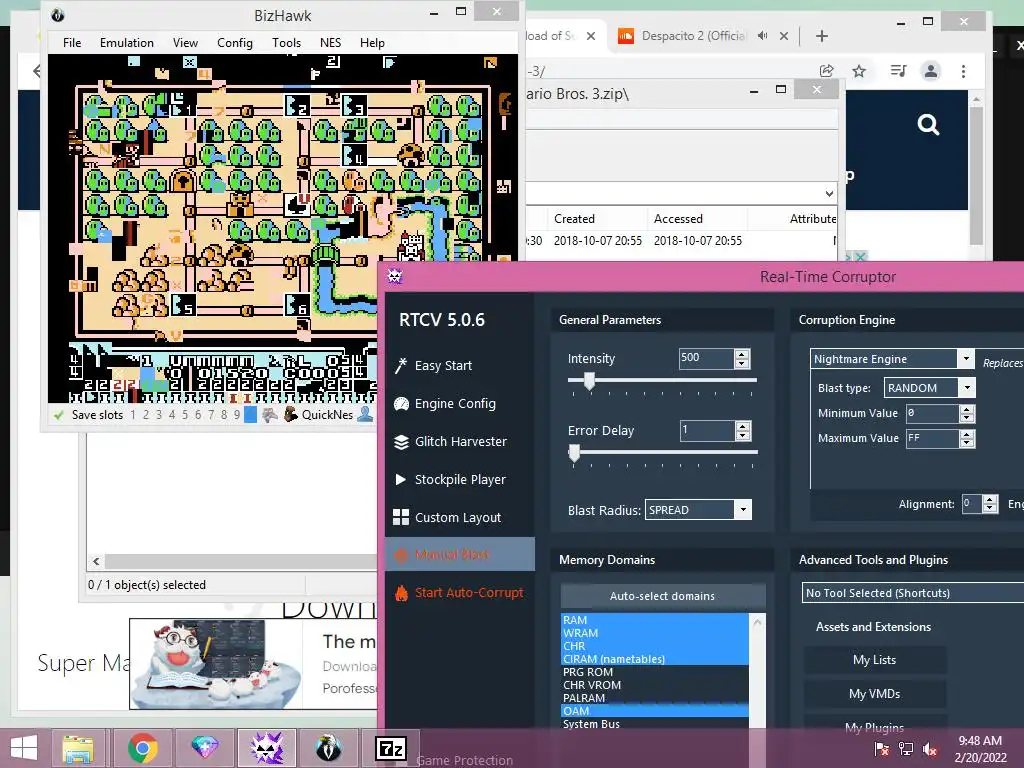Toggle WRAM memory domain

pyautogui.click(x=654, y=633)
